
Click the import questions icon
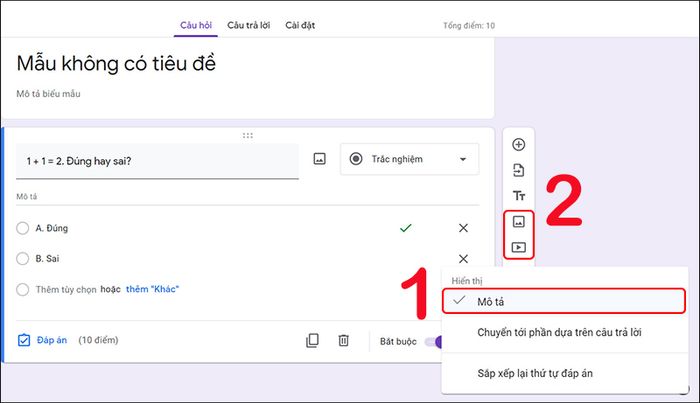(518, 170)
